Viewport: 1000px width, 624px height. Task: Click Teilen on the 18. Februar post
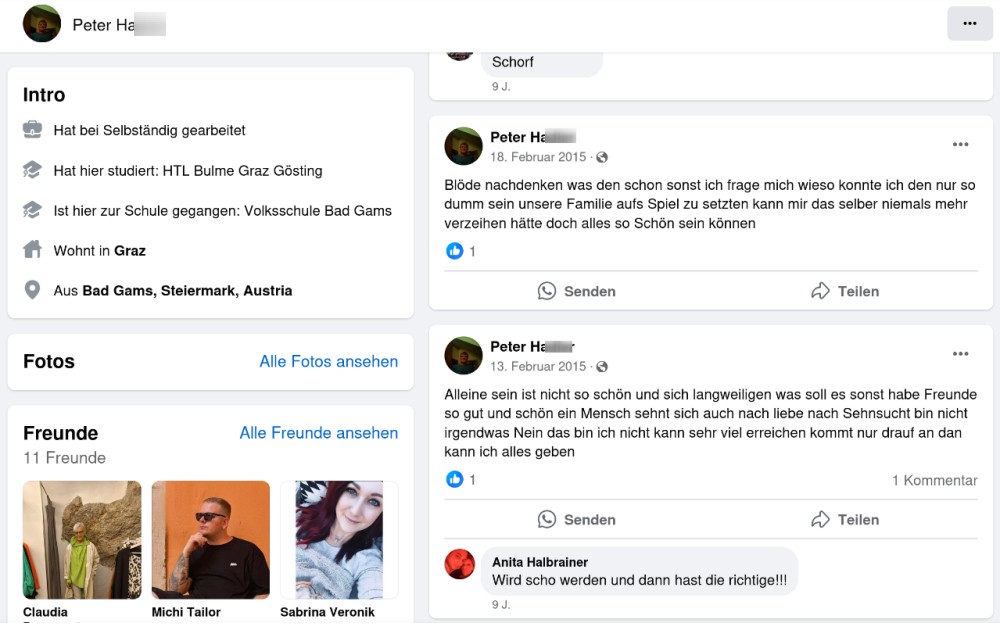[x=845, y=291]
